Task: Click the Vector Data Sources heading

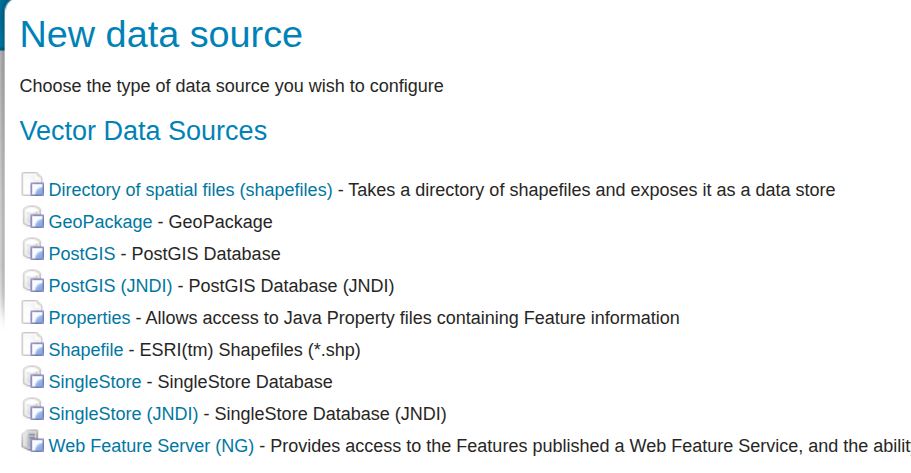Action: (x=143, y=131)
